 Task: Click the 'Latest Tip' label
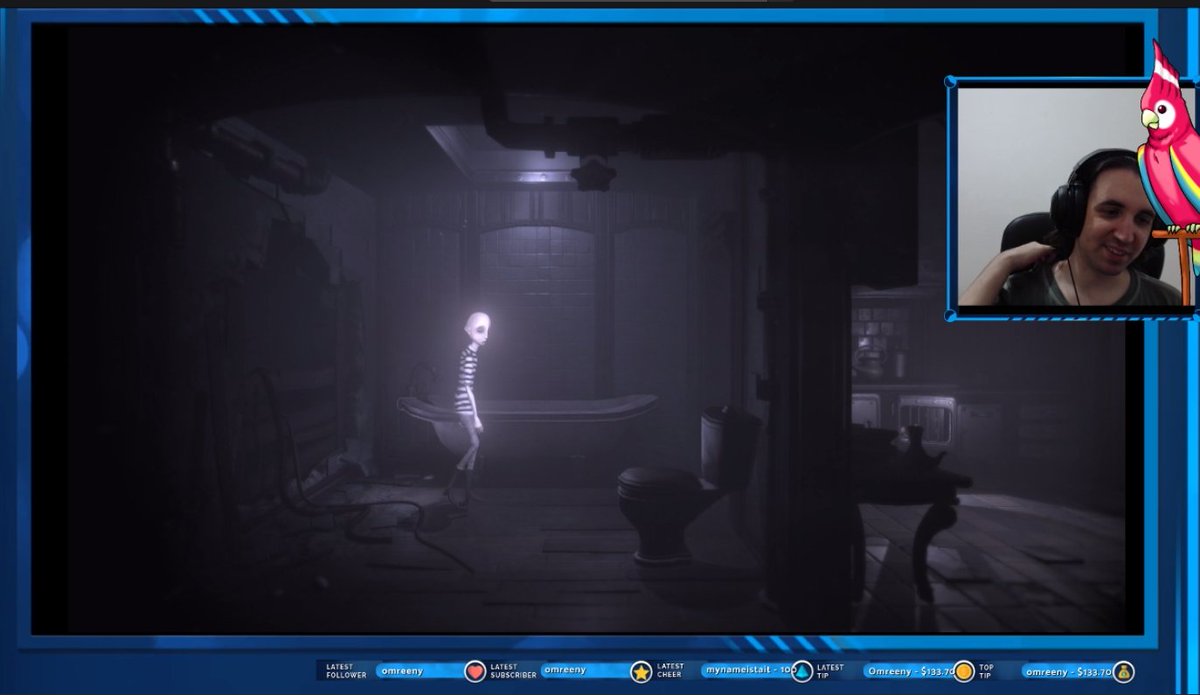(830, 671)
